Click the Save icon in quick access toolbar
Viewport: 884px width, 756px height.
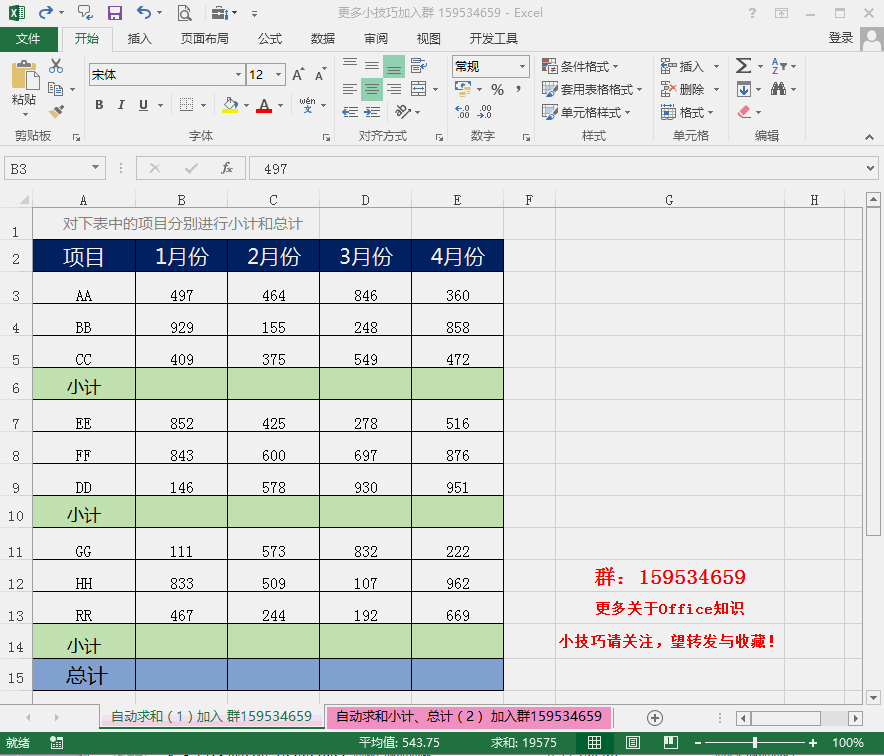point(115,12)
